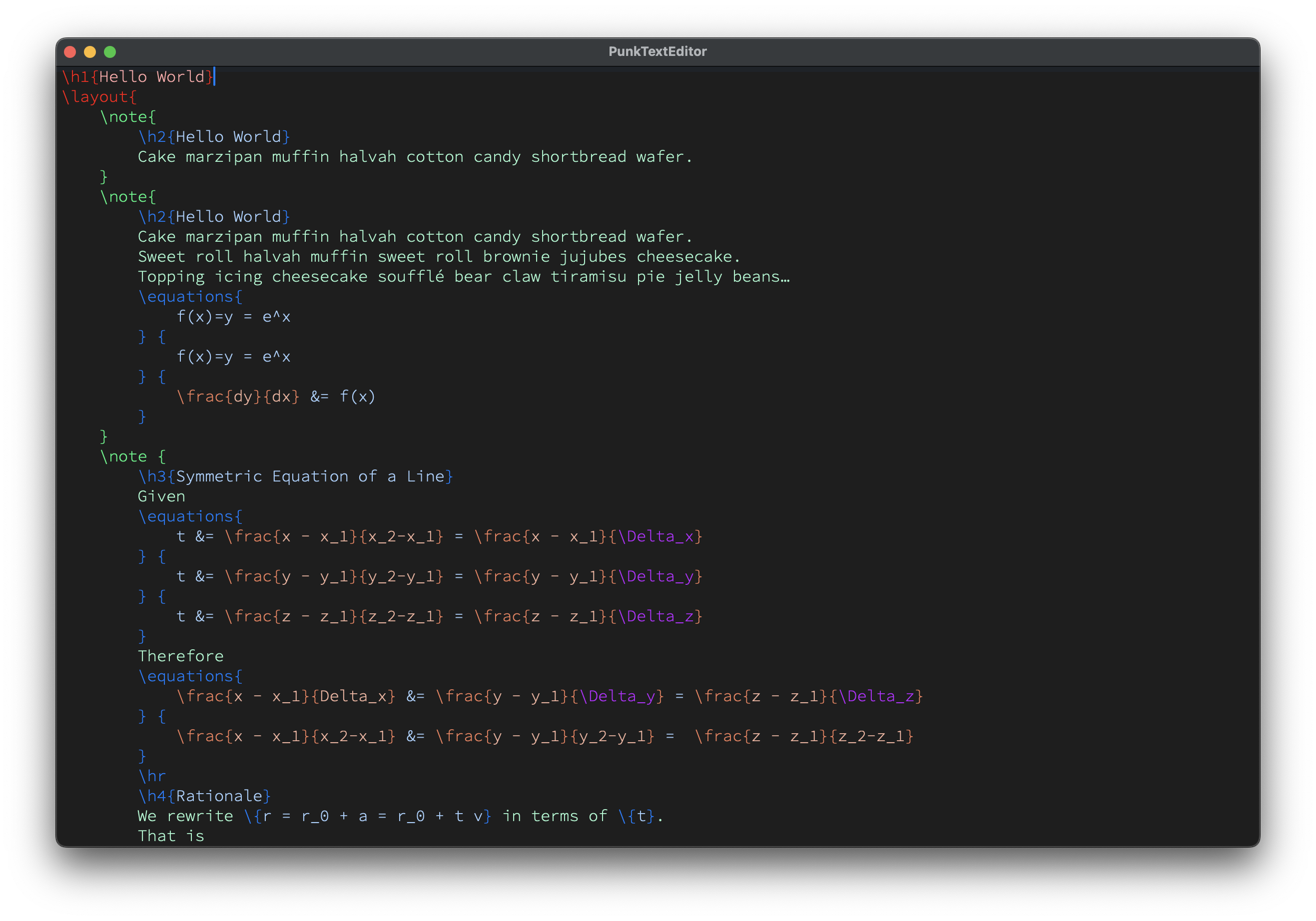
Task: Click the 'Symmetric Equation of a Line' heading
Action: [309, 476]
